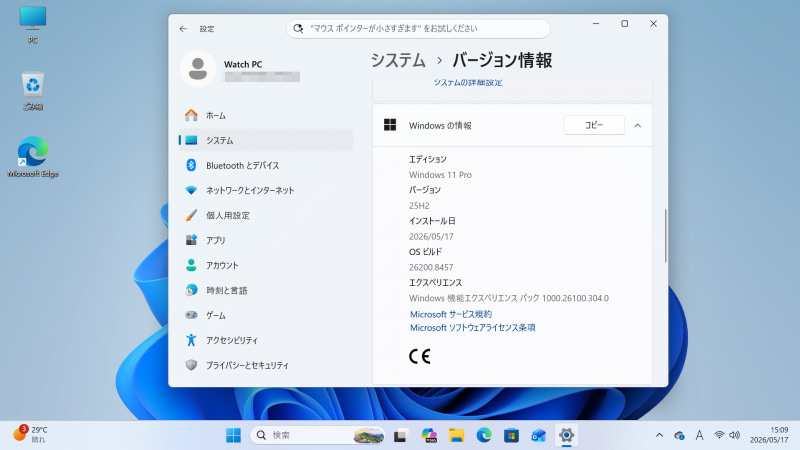
Task: Click the taskbar 検索 search box
Action: click(318, 435)
